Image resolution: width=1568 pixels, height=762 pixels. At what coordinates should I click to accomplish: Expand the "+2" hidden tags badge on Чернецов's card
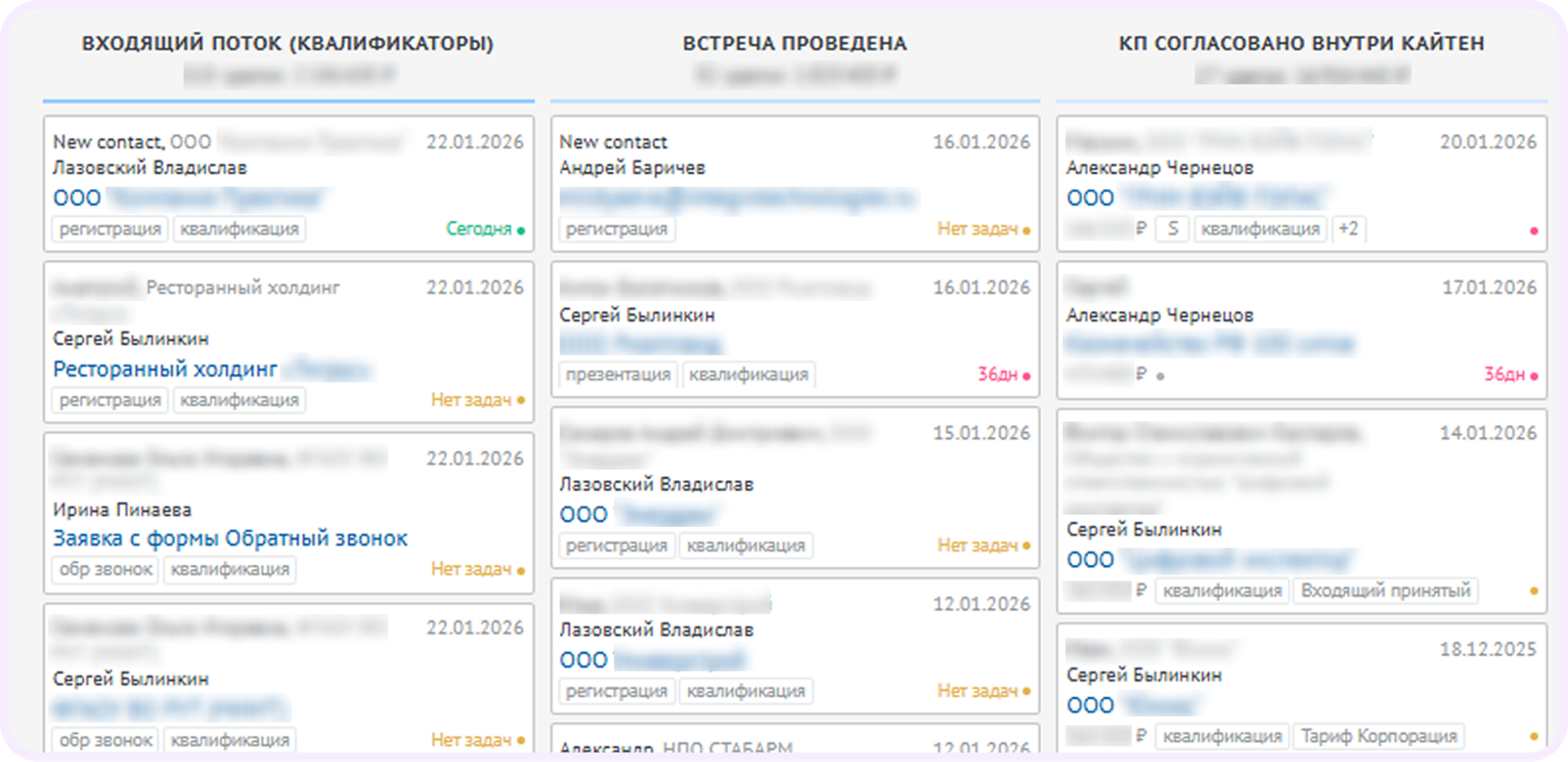click(1349, 229)
